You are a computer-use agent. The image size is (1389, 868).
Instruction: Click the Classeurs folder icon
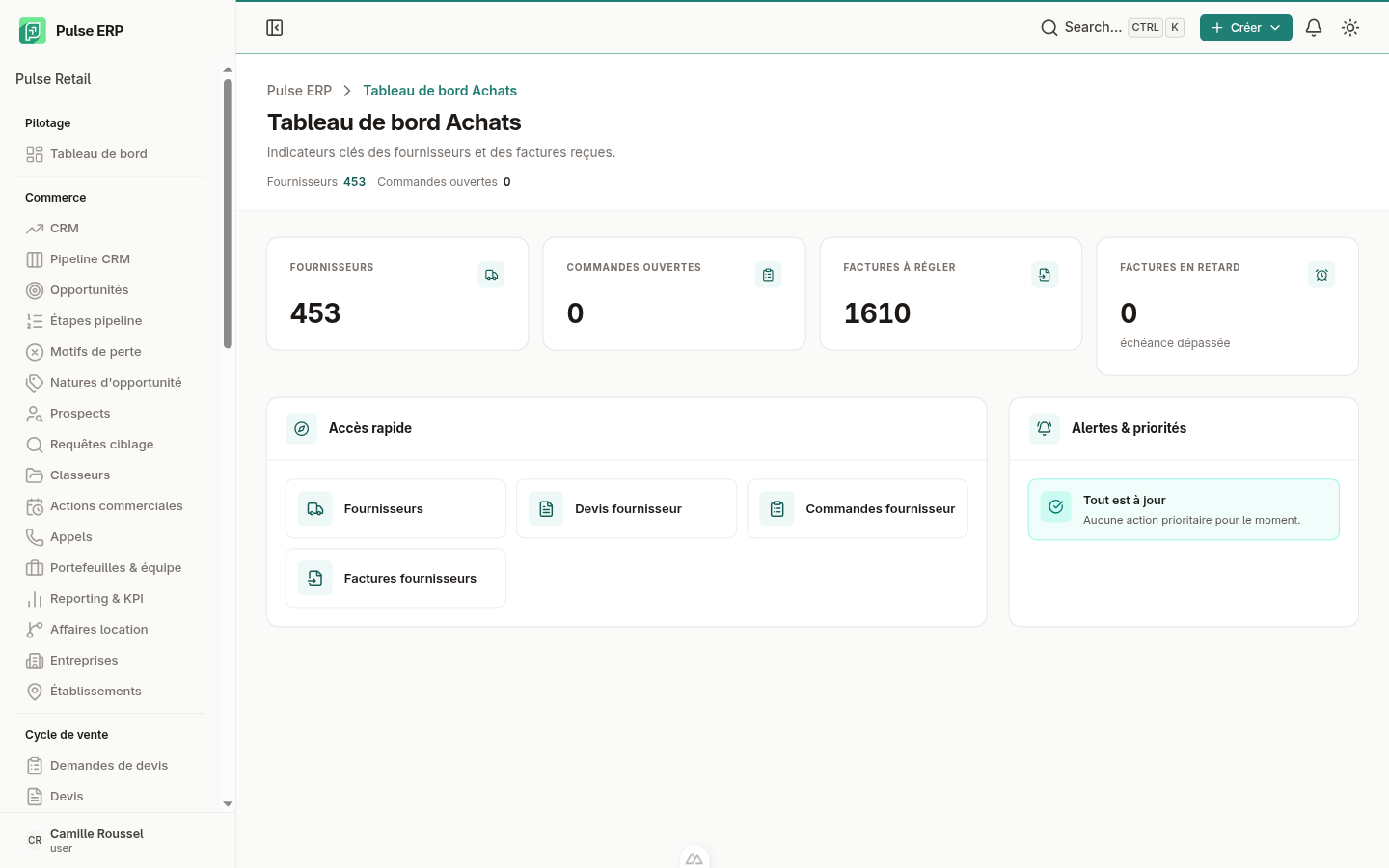pos(35,475)
